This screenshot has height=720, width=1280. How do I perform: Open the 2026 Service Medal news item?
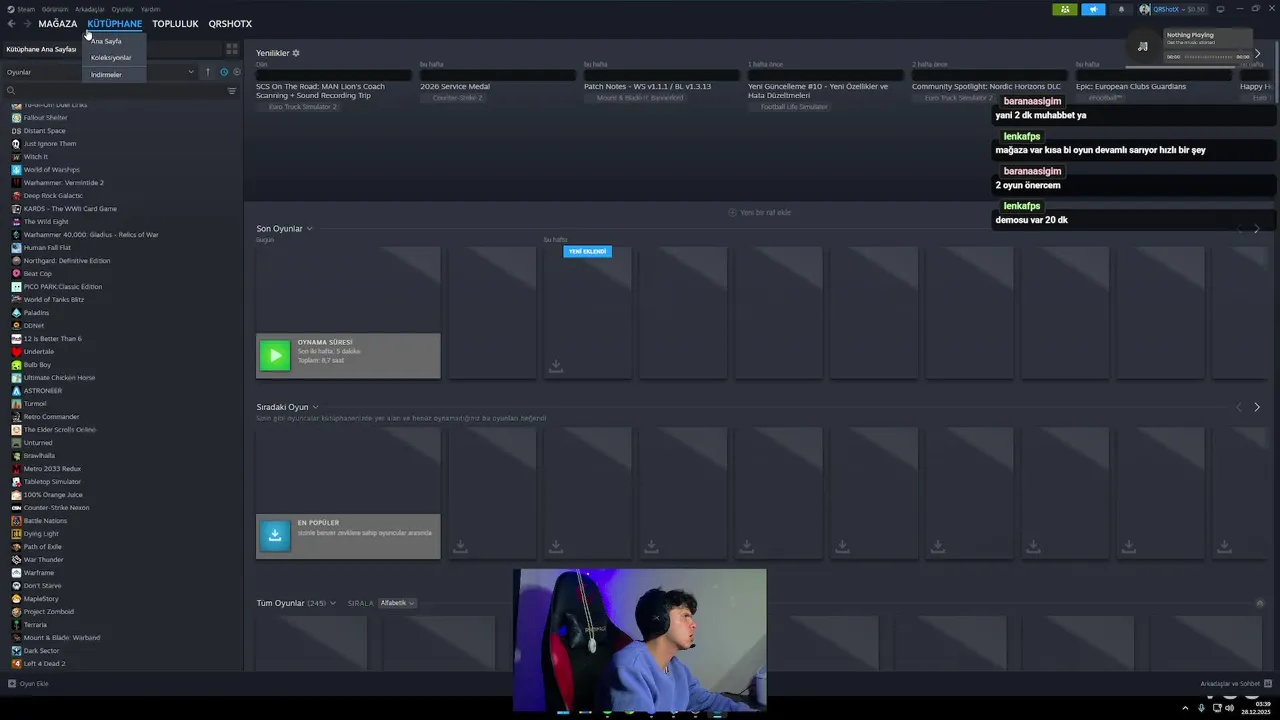click(x=455, y=86)
